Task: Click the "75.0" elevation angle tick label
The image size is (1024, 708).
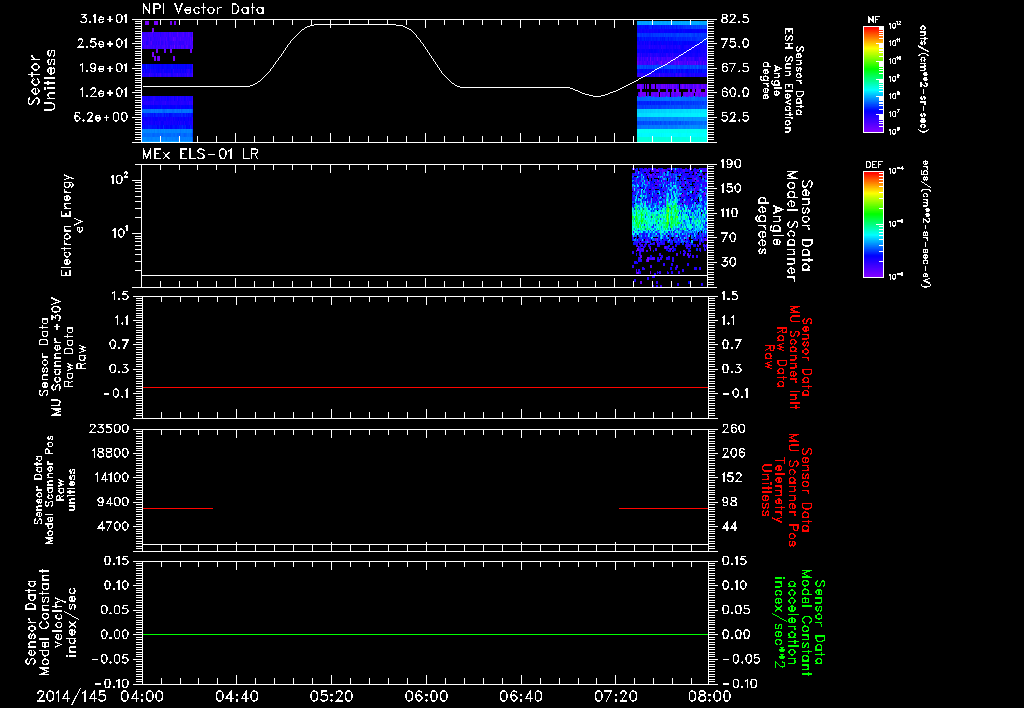Action: pos(736,43)
